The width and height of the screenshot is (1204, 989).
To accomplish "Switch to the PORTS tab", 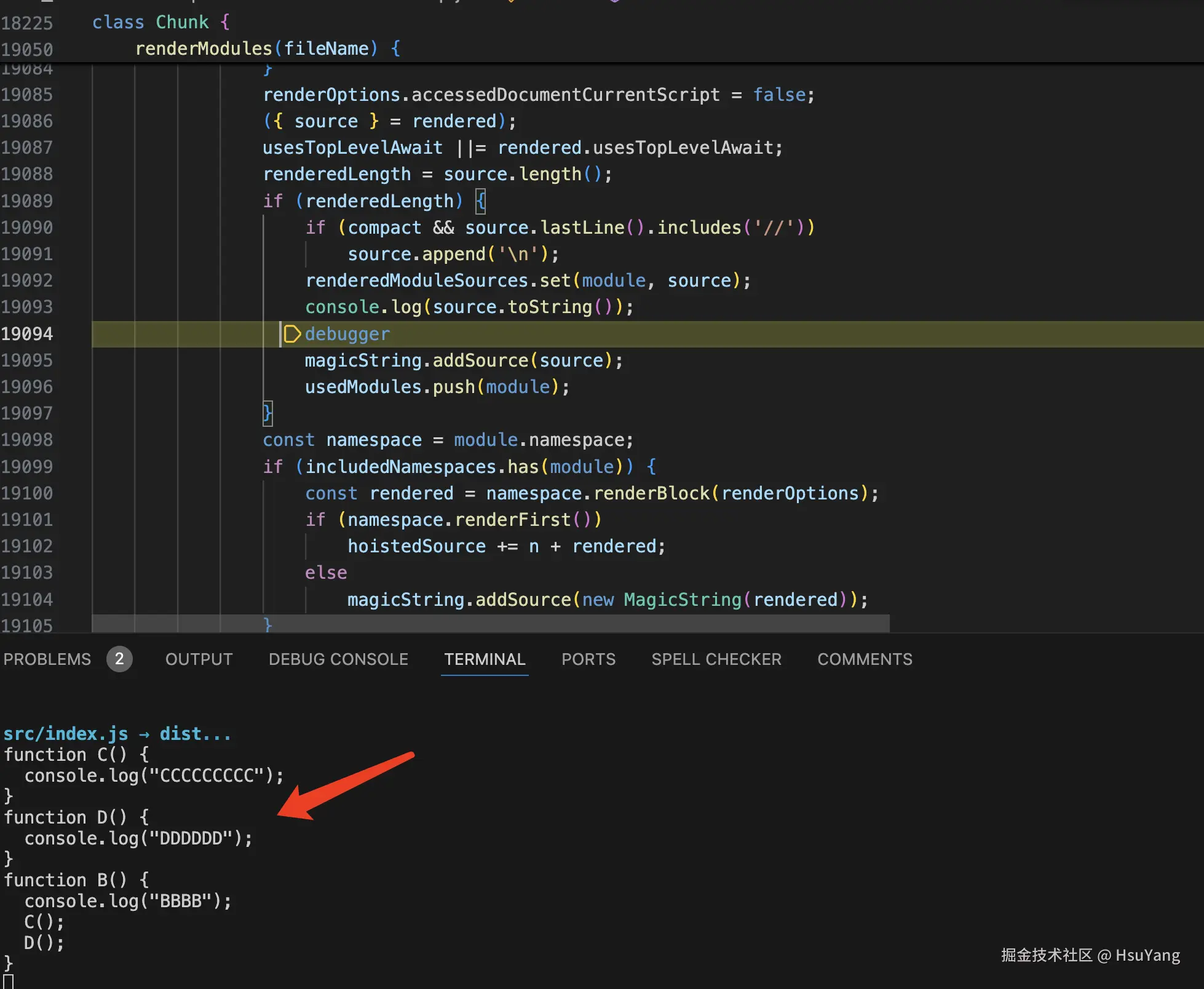I will (588, 659).
